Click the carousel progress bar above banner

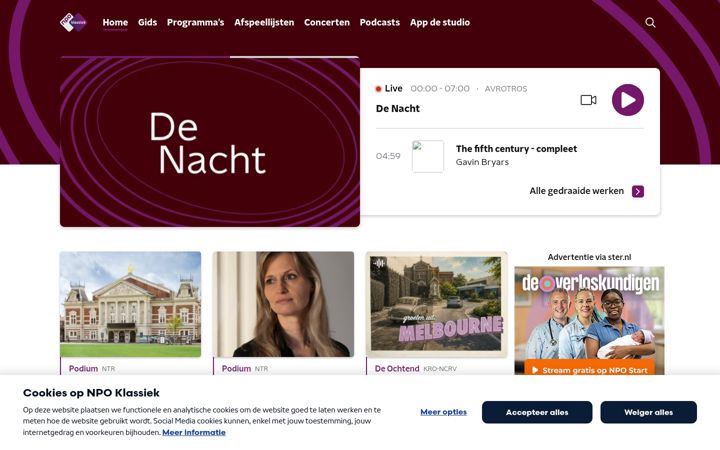coord(210,57)
